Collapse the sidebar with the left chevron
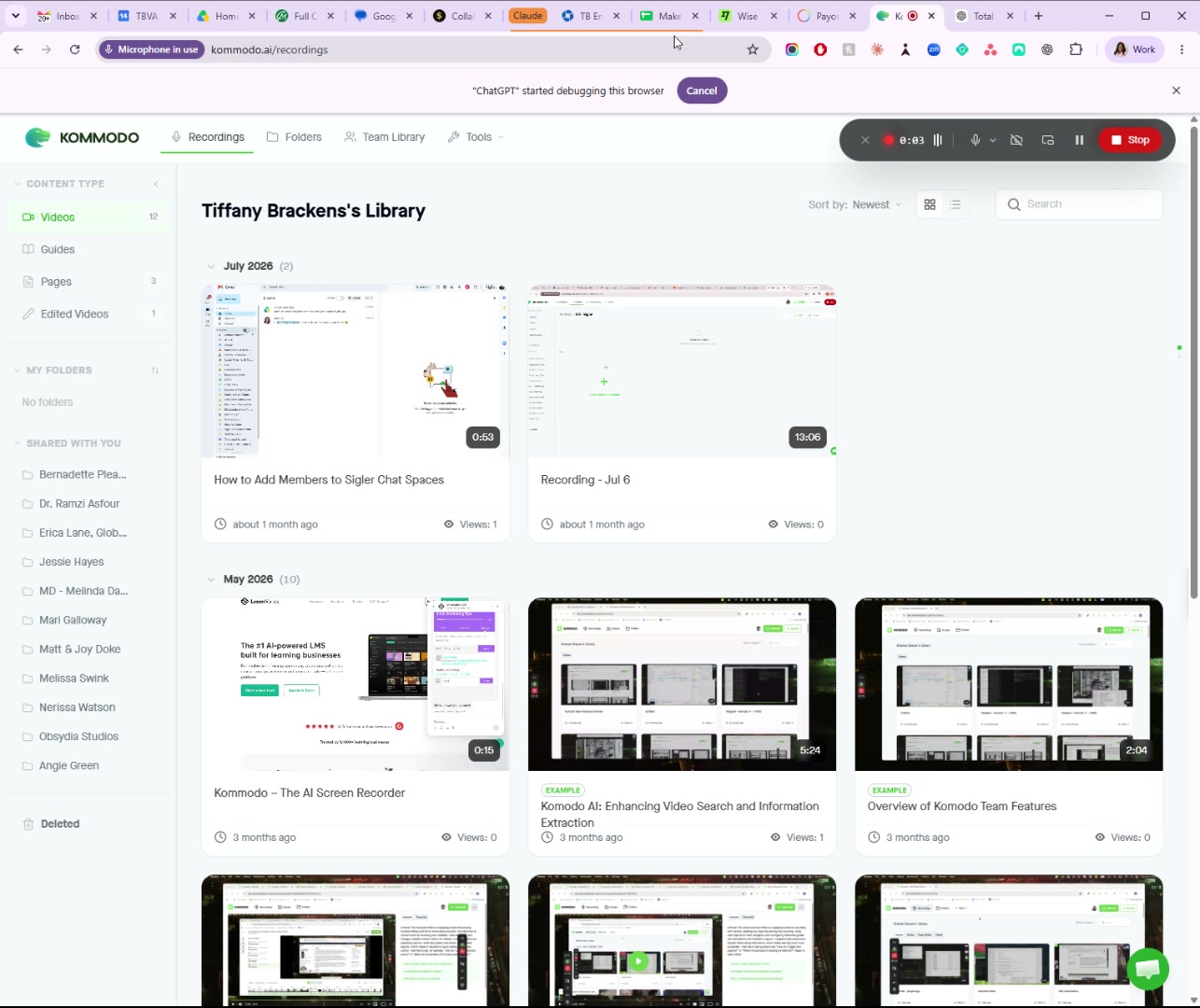This screenshot has width=1200, height=1008. pos(156,184)
